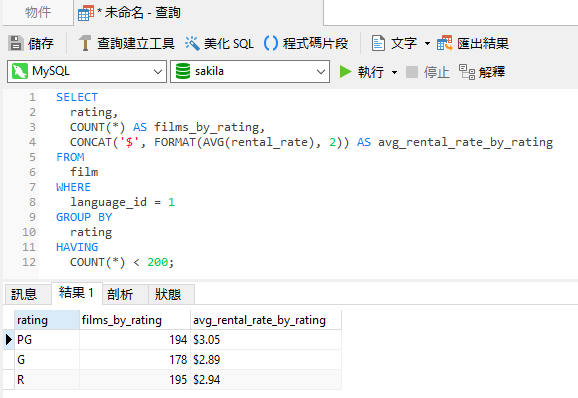Click the FROM keyword in the editor

[x=70, y=157]
